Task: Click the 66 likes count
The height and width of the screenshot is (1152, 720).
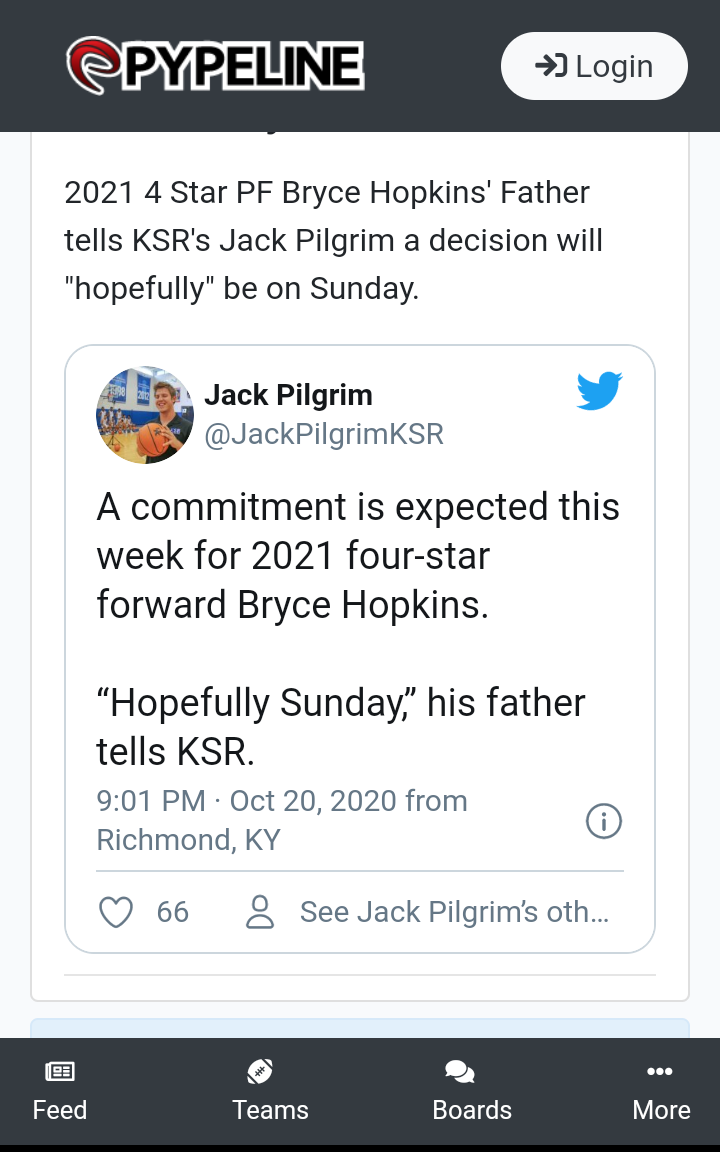Action: (x=173, y=912)
